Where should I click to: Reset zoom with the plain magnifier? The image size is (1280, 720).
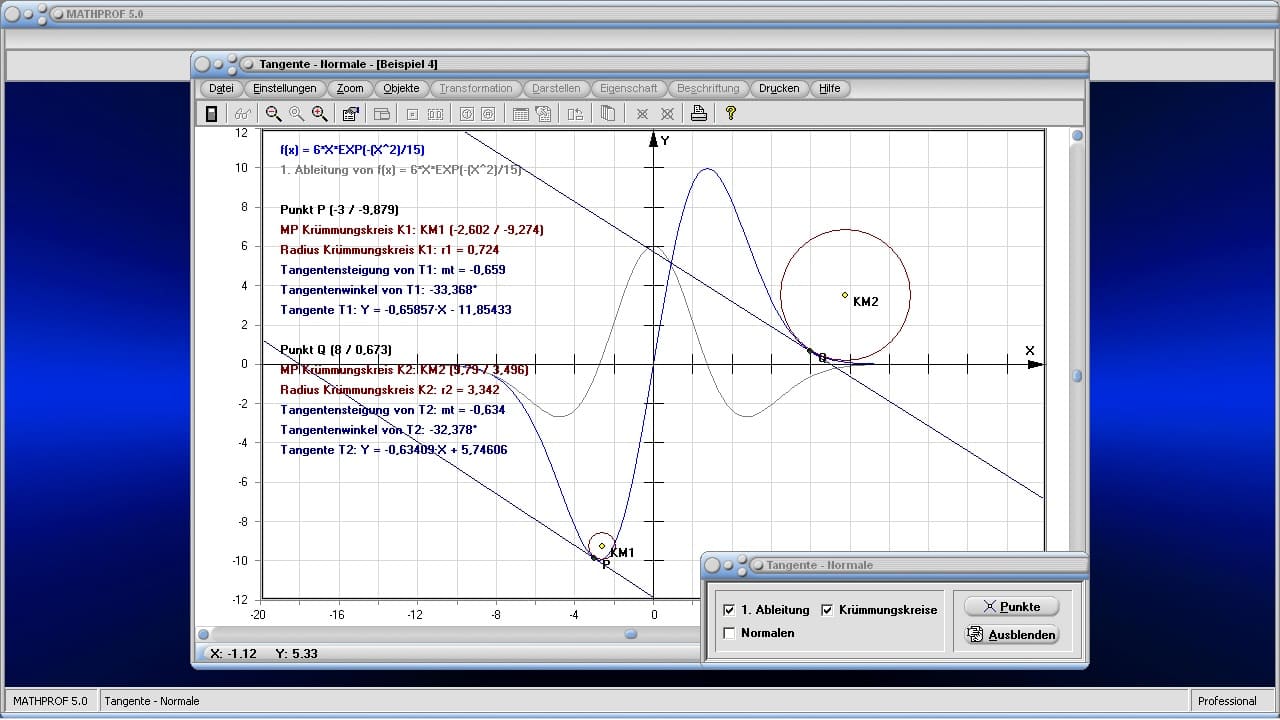click(x=296, y=114)
